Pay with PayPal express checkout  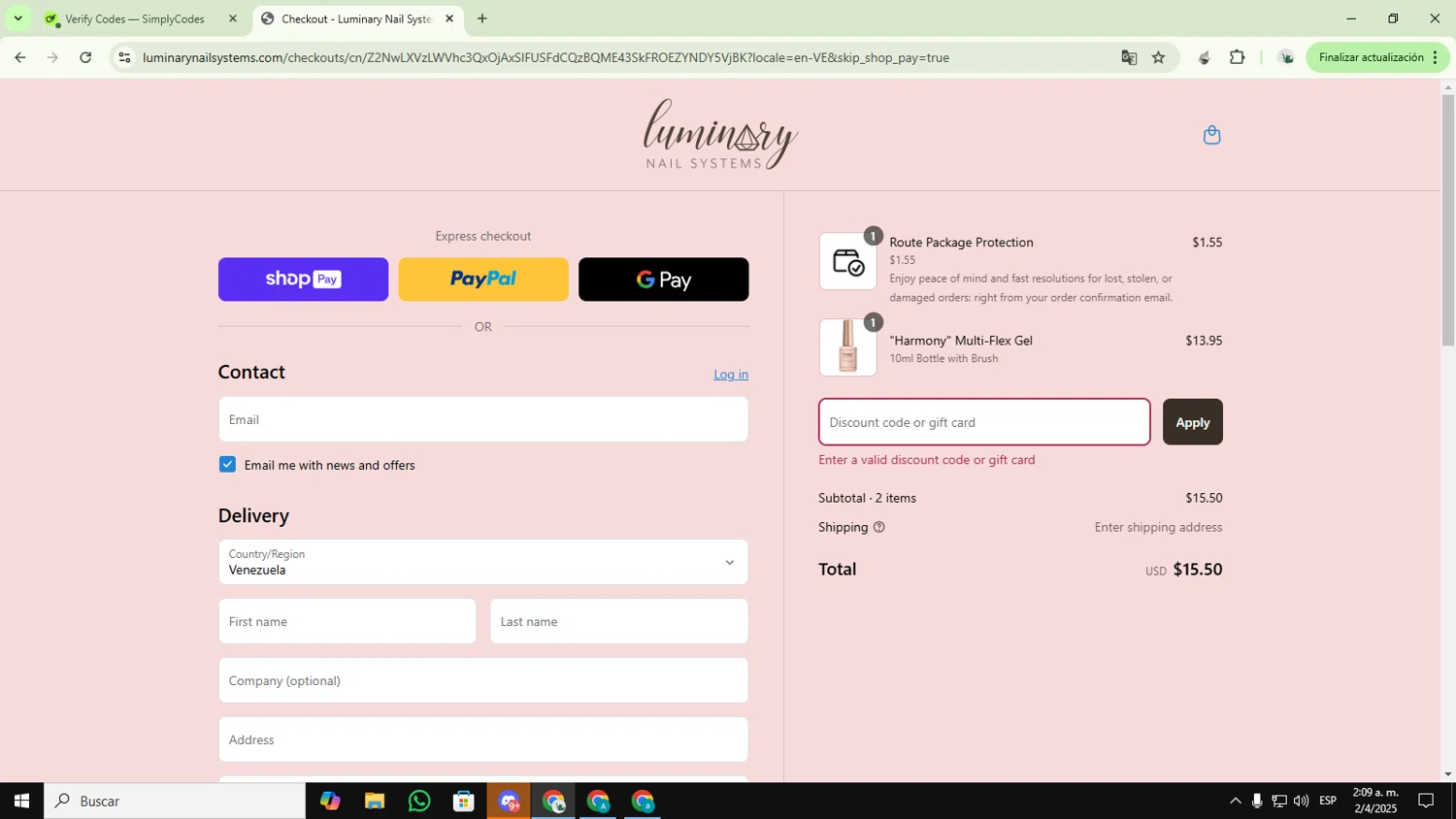[x=483, y=279]
